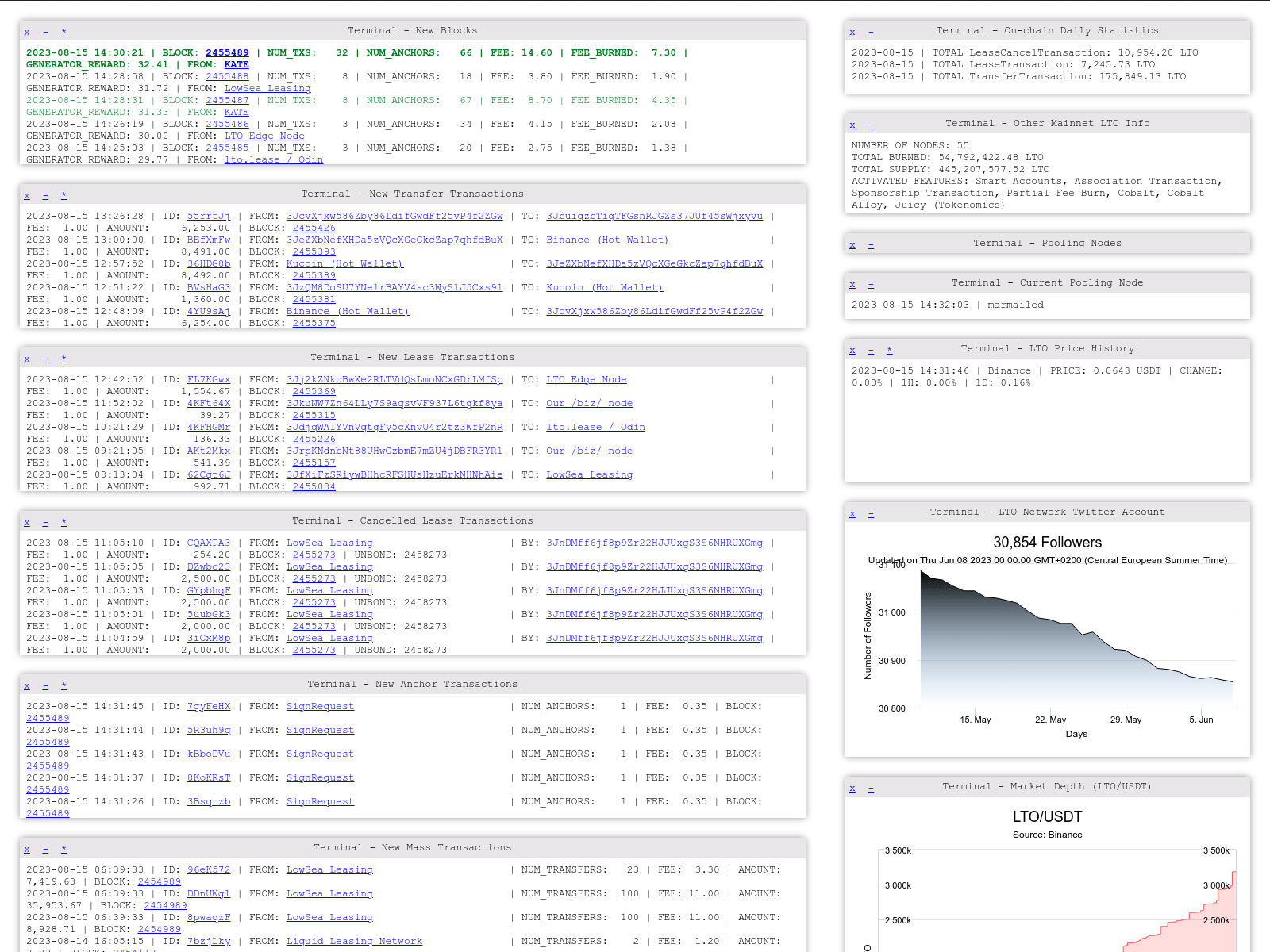Close the Market Depth (LTO/USDT) panel

[x=852, y=789]
